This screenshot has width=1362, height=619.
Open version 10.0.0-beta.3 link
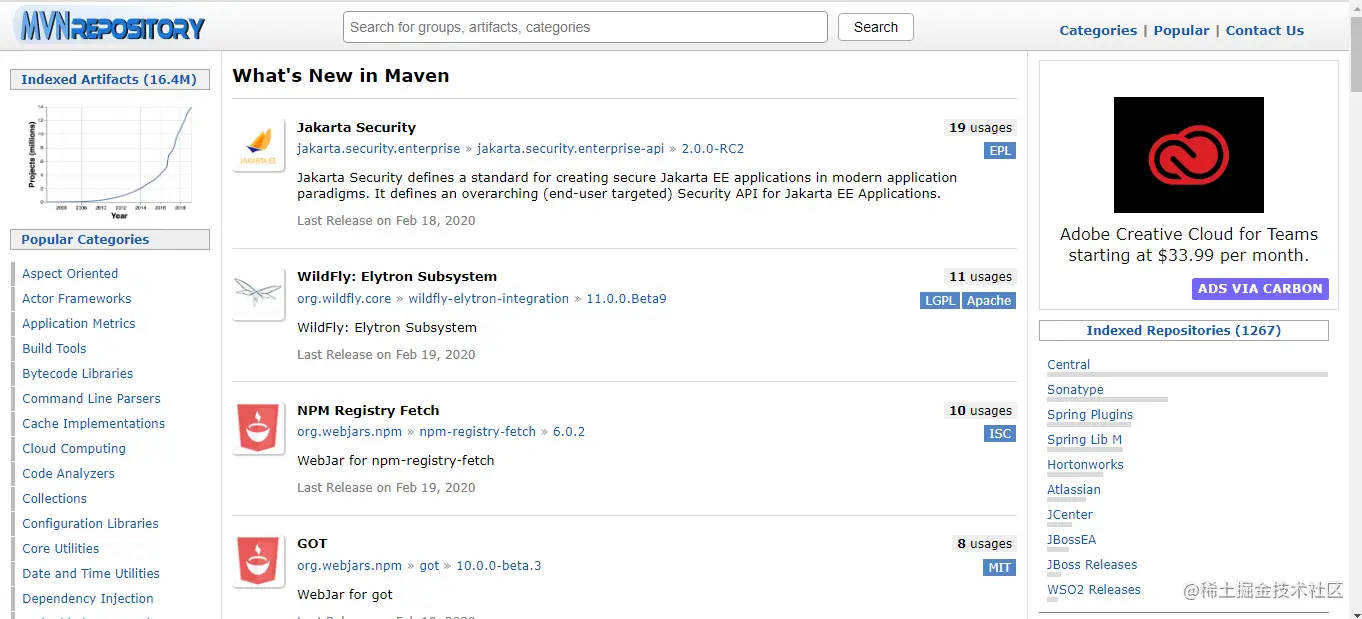(499, 565)
